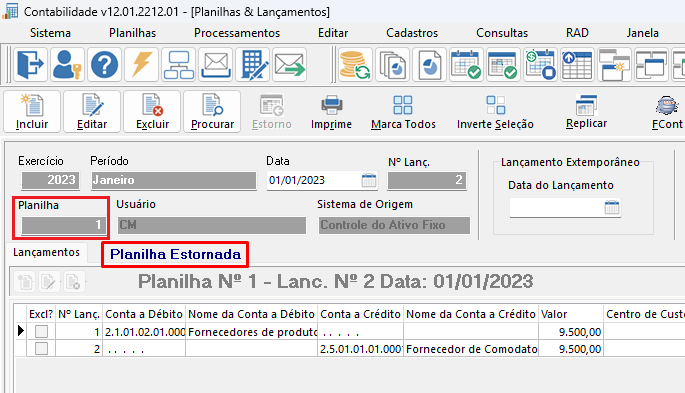Click the Nº Lanç. field
The width and height of the screenshot is (685, 393).
pyautogui.click(x=427, y=180)
